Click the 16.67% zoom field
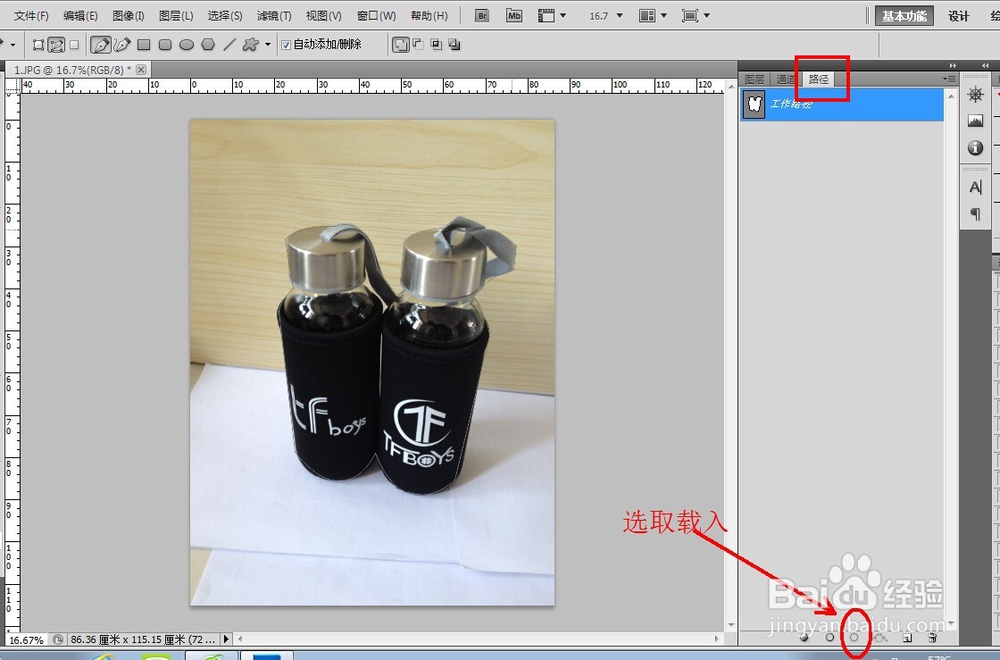Viewport: 1000px width, 660px height. click(27, 640)
